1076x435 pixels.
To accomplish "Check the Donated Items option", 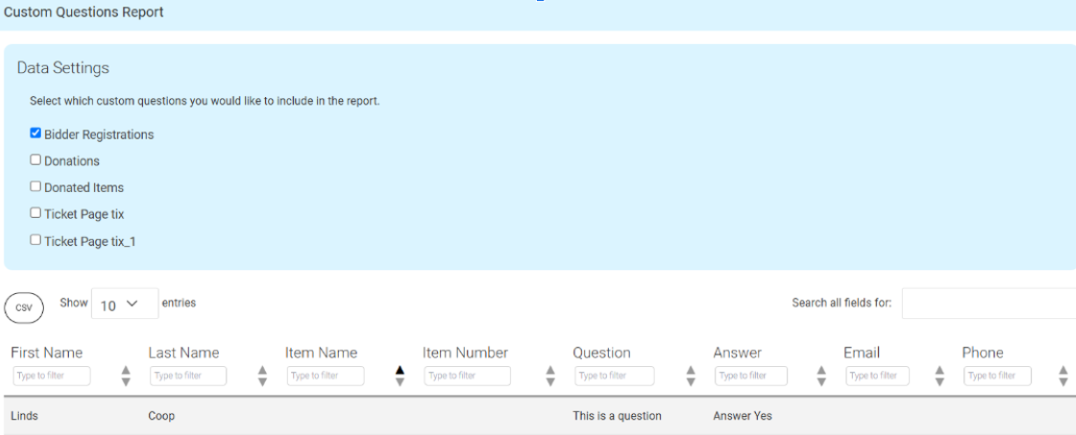I will pos(36,186).
